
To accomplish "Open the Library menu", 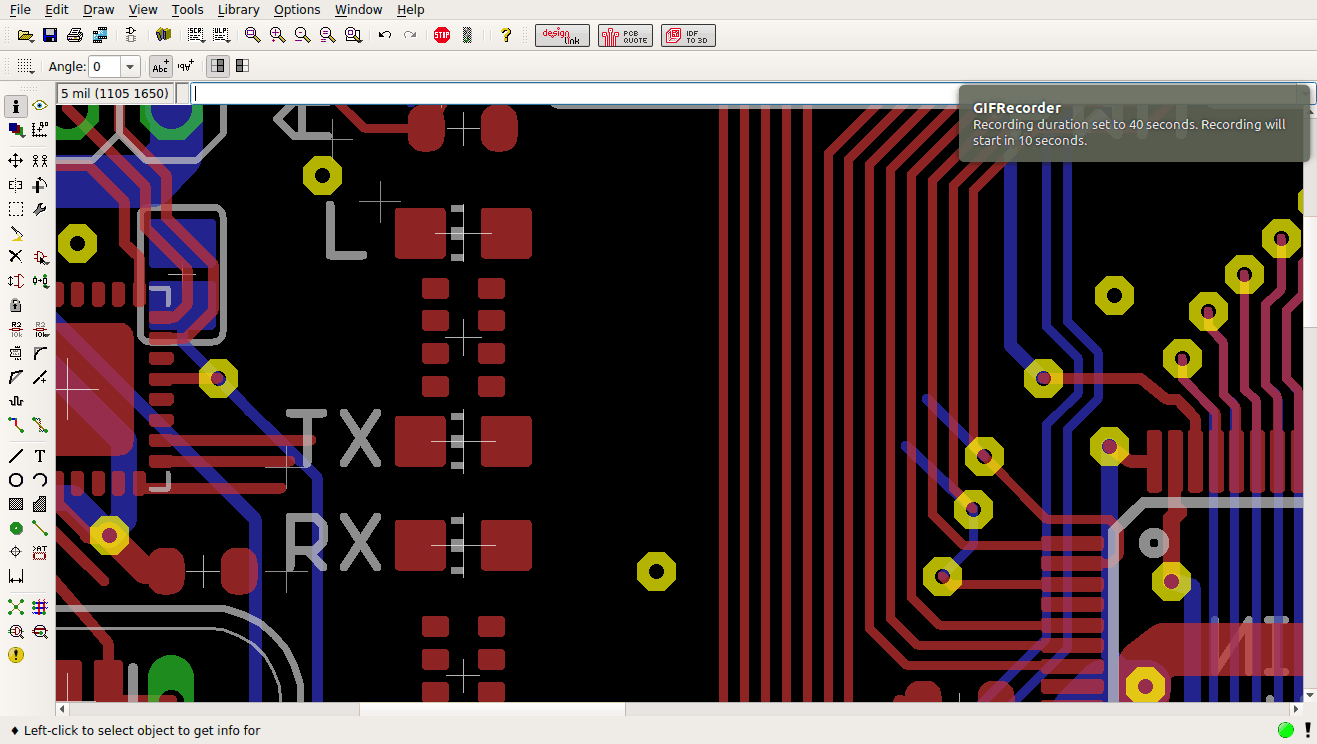I will click(x=238, y=10).
